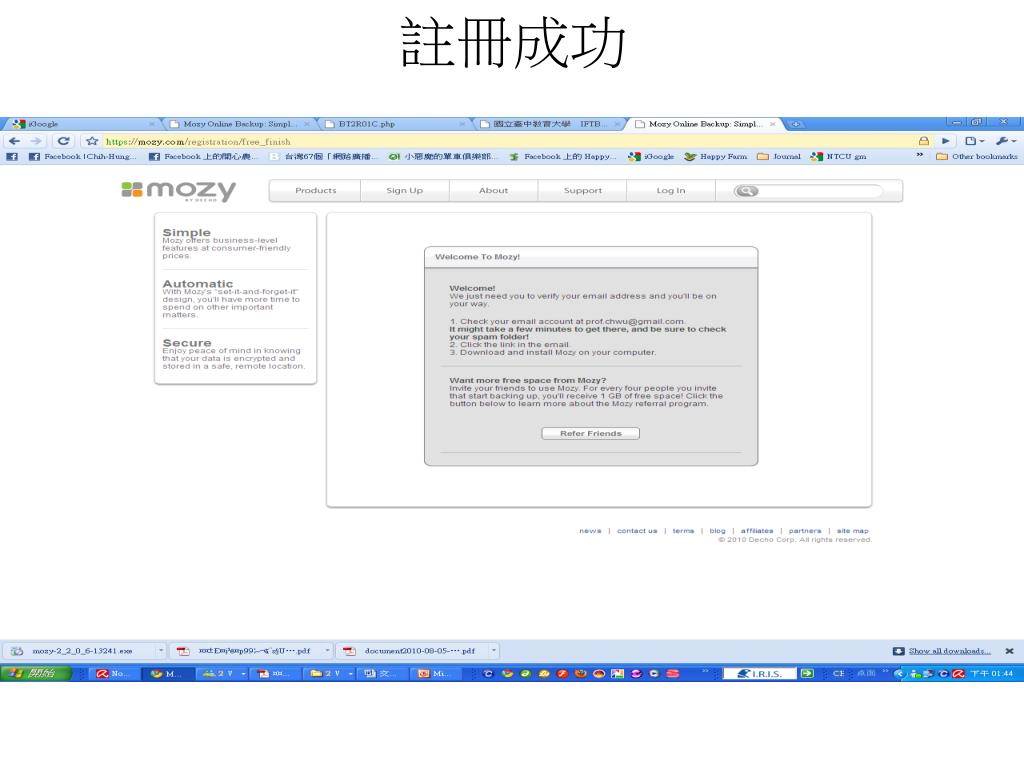
Task: Click the play arrow icon beside the lock
Action: pyautogui.click(x=945, y=141)
